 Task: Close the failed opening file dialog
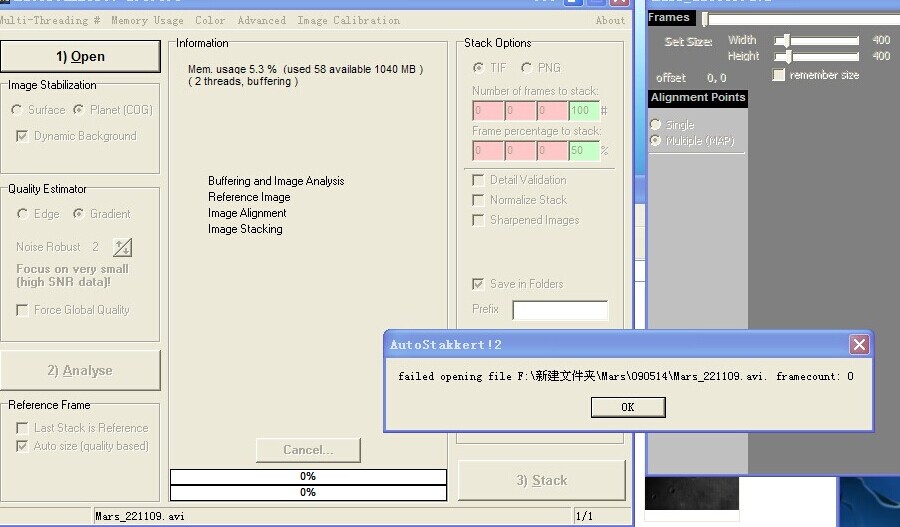859,344
